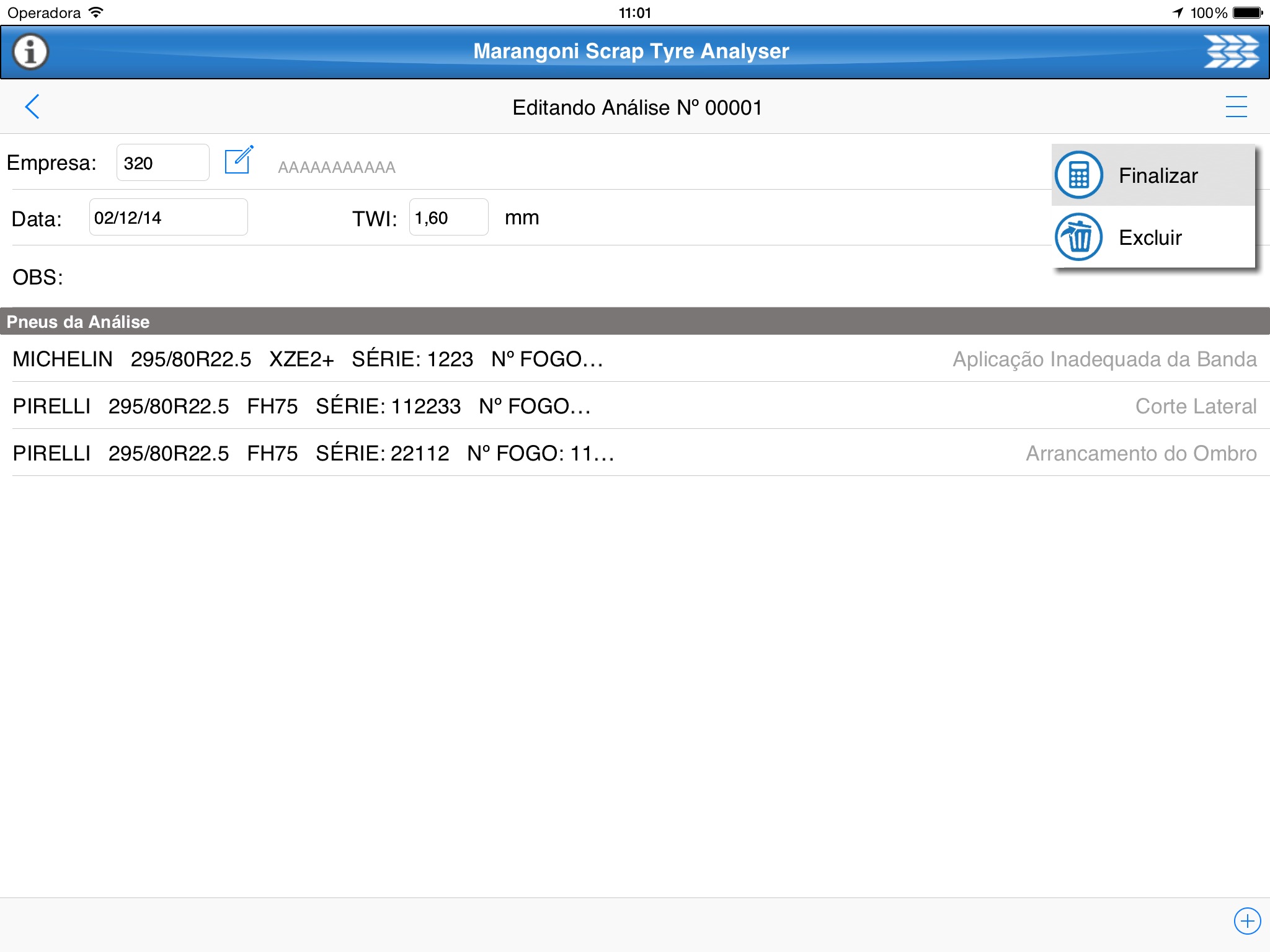Click the Marangoni Scrap Tyre Analyser title
This screenshot has width=1270, height=952.
[631, 51]
